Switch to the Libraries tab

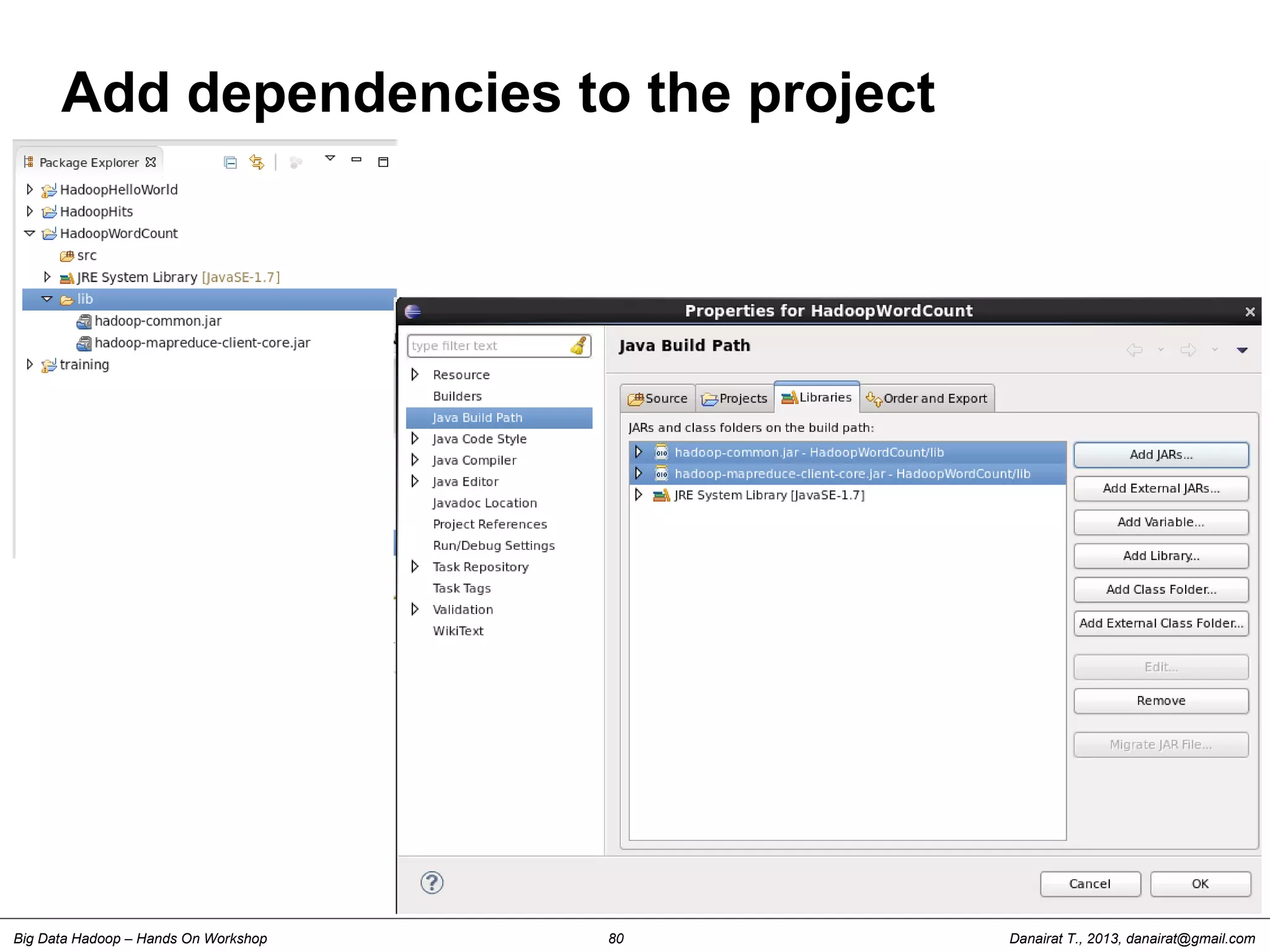(x=817, y=397)
